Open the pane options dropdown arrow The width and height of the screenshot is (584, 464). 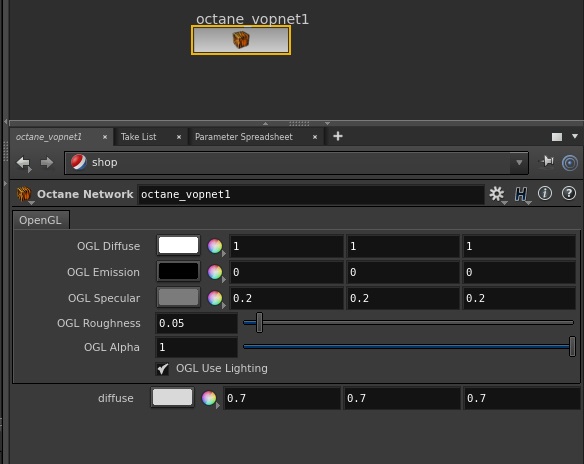pyautogui.click(x=575, y=137)
